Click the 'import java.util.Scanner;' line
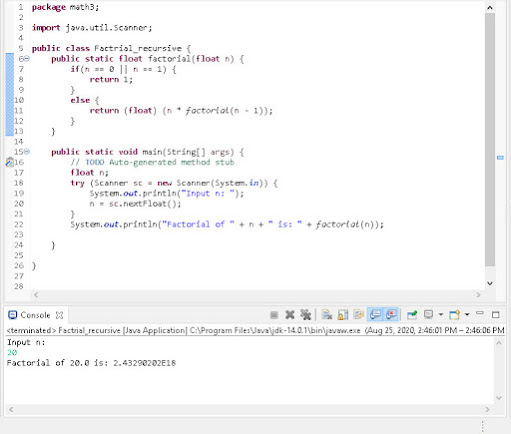 point(92,28)
